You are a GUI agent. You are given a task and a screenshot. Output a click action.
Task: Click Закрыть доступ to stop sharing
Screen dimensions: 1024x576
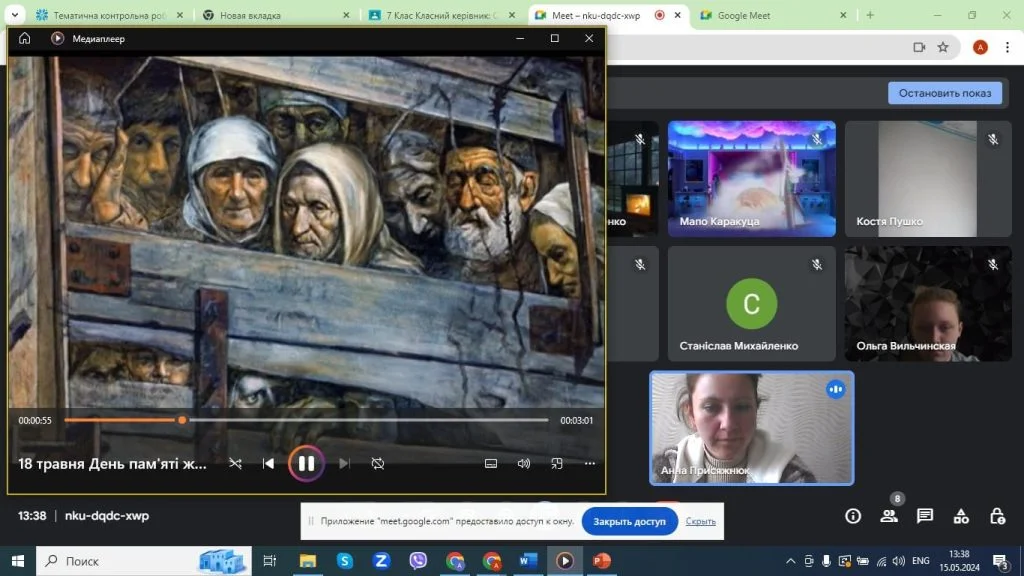630,521
